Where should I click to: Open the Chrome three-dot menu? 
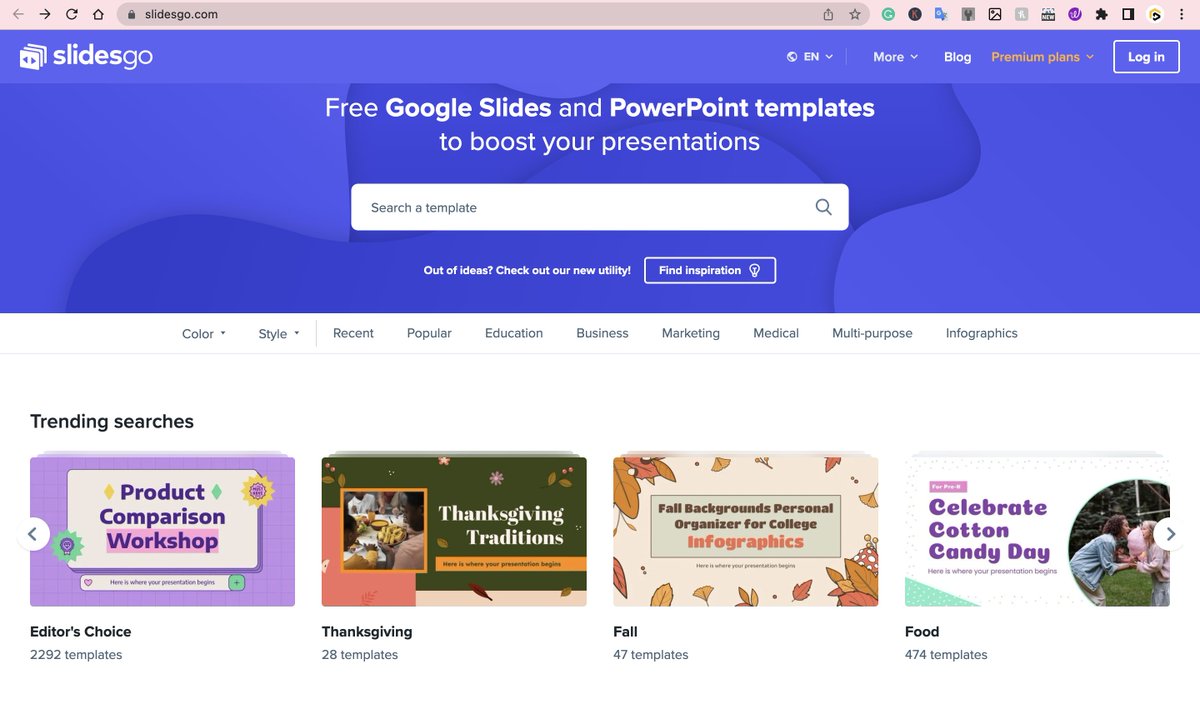[x=1181, y=14]
